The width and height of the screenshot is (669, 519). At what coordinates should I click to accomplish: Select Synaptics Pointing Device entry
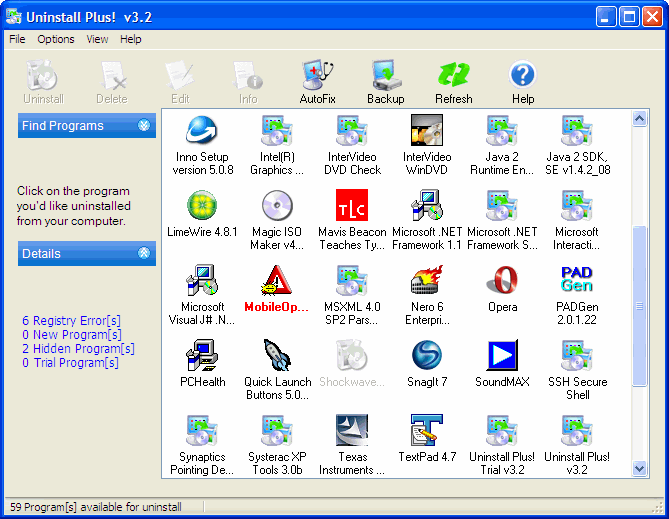pyautogui.click(x=202, y=445)
